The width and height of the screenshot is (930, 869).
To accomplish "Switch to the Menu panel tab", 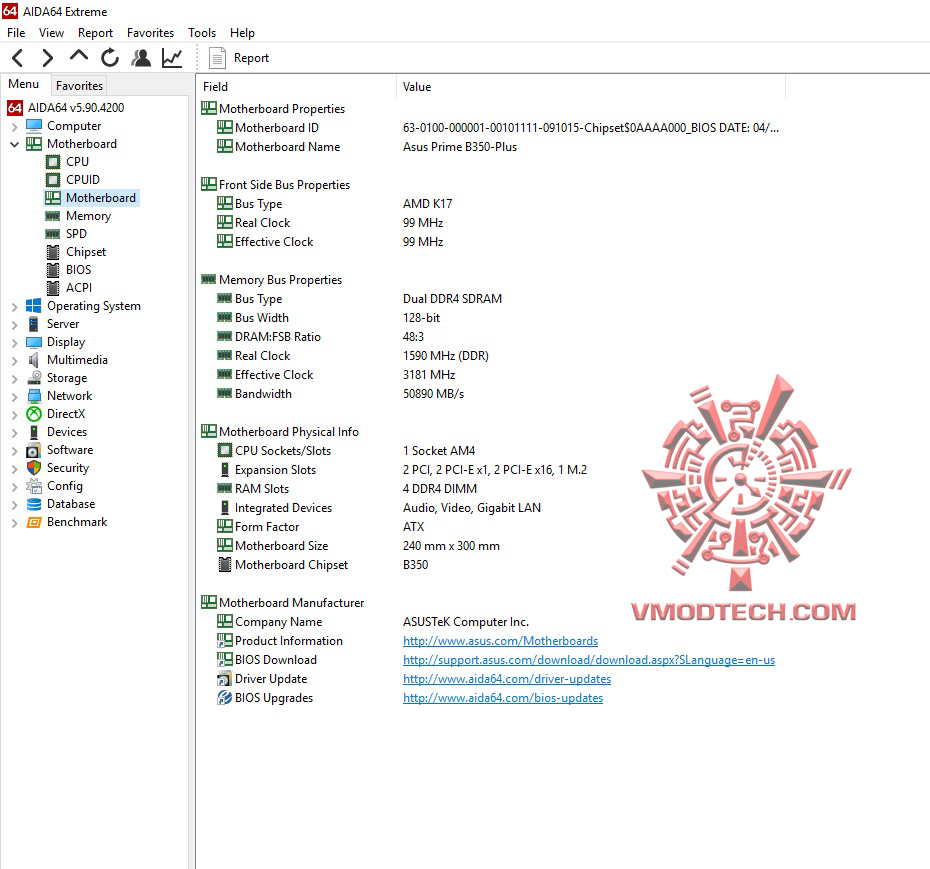I will [x=24, y=84].
